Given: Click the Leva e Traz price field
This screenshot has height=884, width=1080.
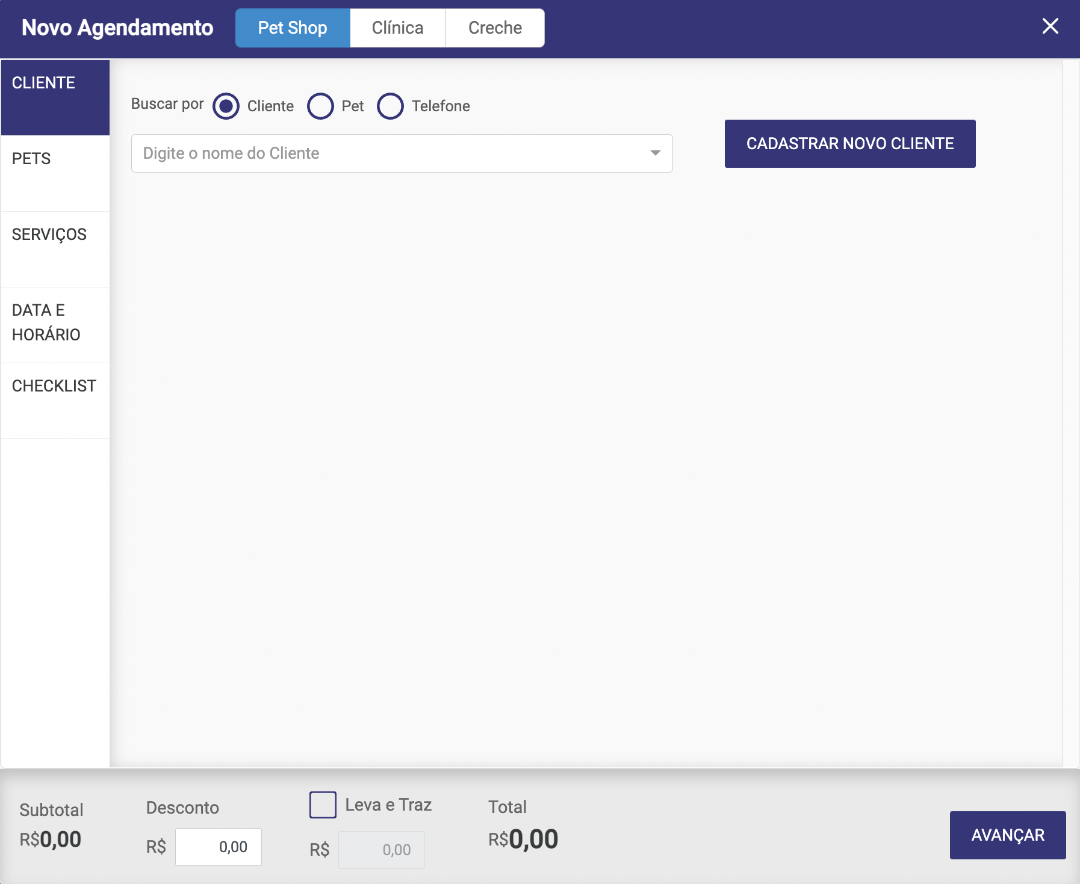Looking at the screenshot, I should click(x=381, y=850).
